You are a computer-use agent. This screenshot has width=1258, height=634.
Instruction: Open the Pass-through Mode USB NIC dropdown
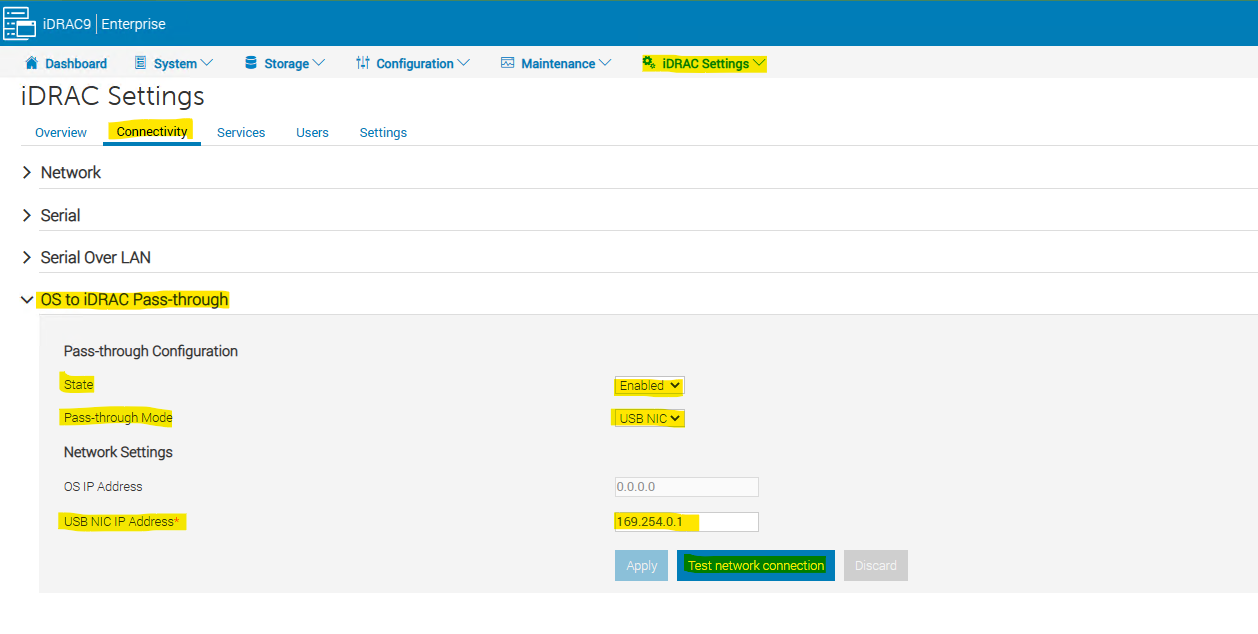tap(650, 418)
